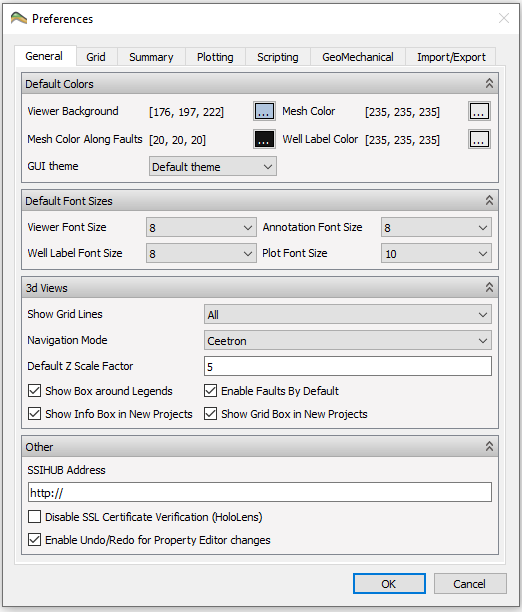Open Mesh Color picker button
The image size is (522, 612).
tap(479, 111)
